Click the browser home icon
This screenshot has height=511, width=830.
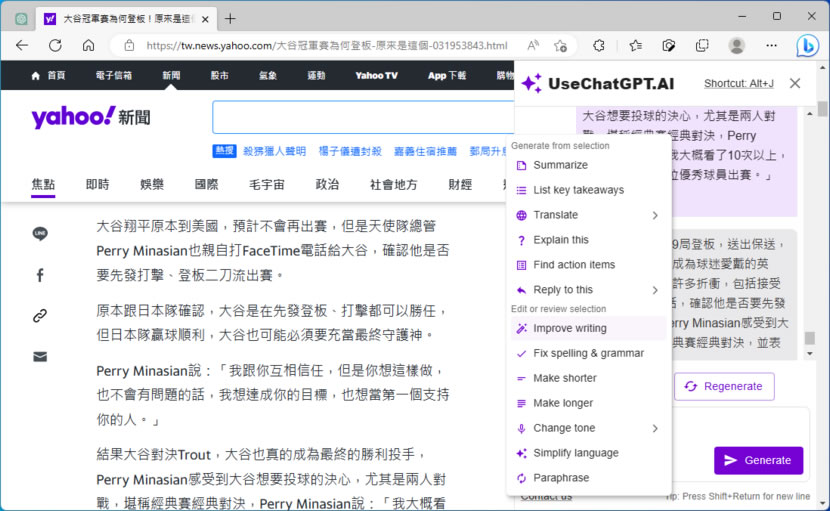[x=88, y=45]
